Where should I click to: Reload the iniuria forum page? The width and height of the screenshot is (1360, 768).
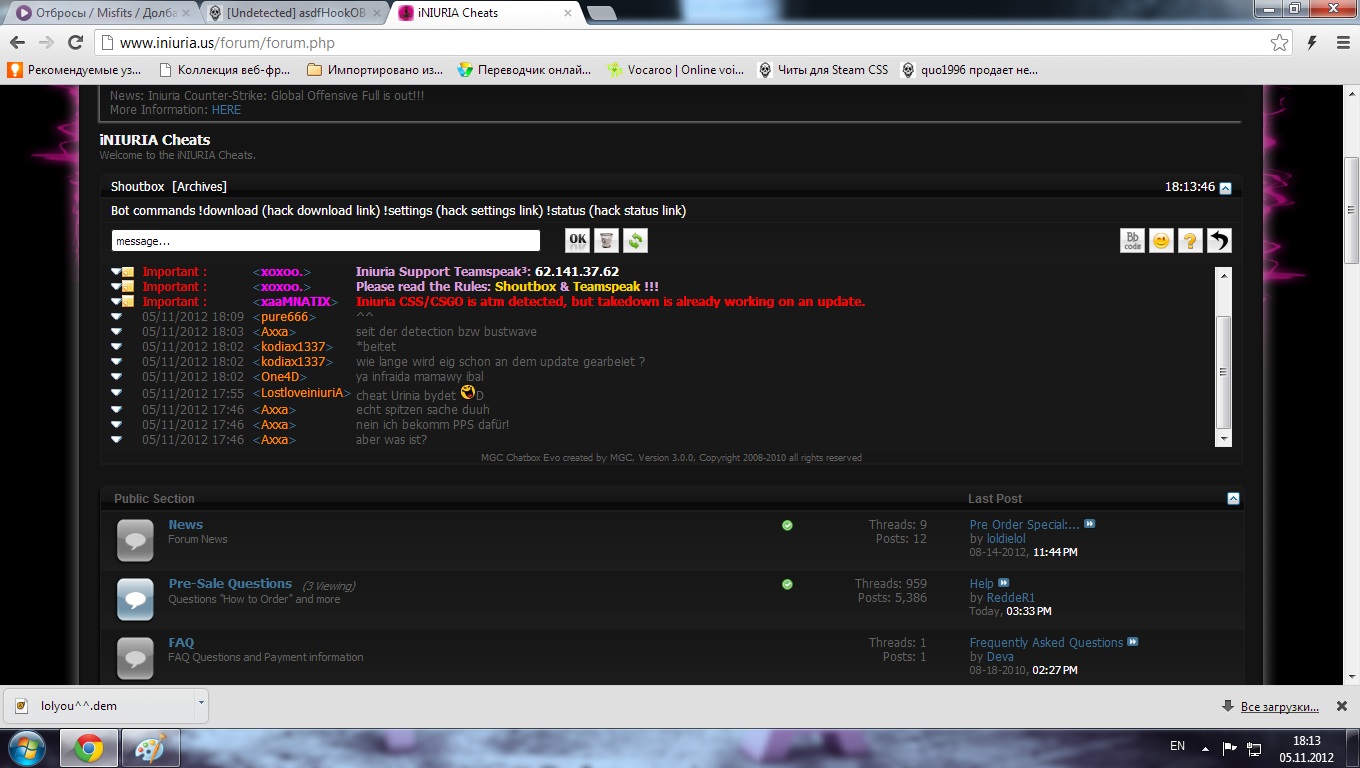pos(75,42)
